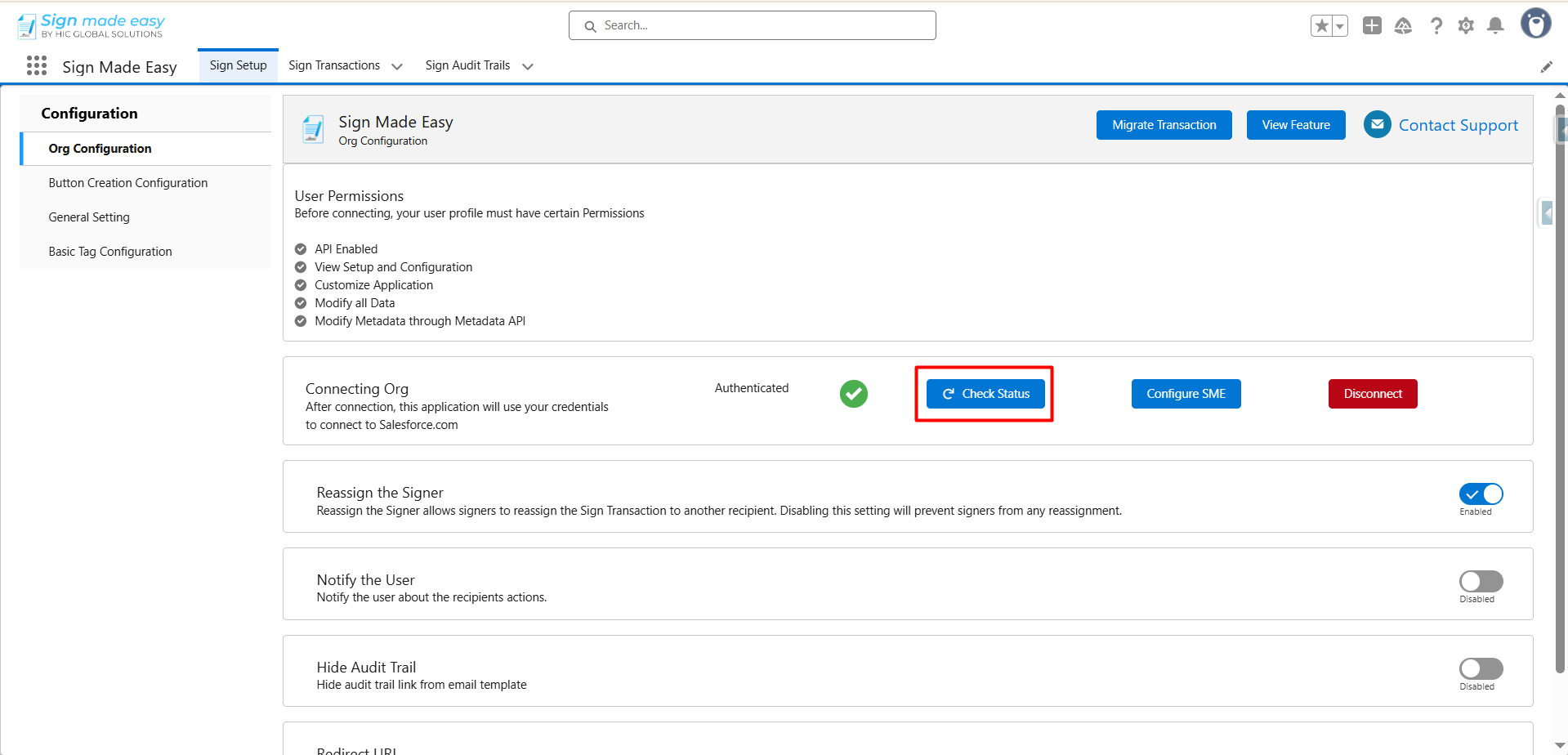This screenshot has height=755, width=1568.
Task: Click the Contact Support link
Action: [1458, 125]
